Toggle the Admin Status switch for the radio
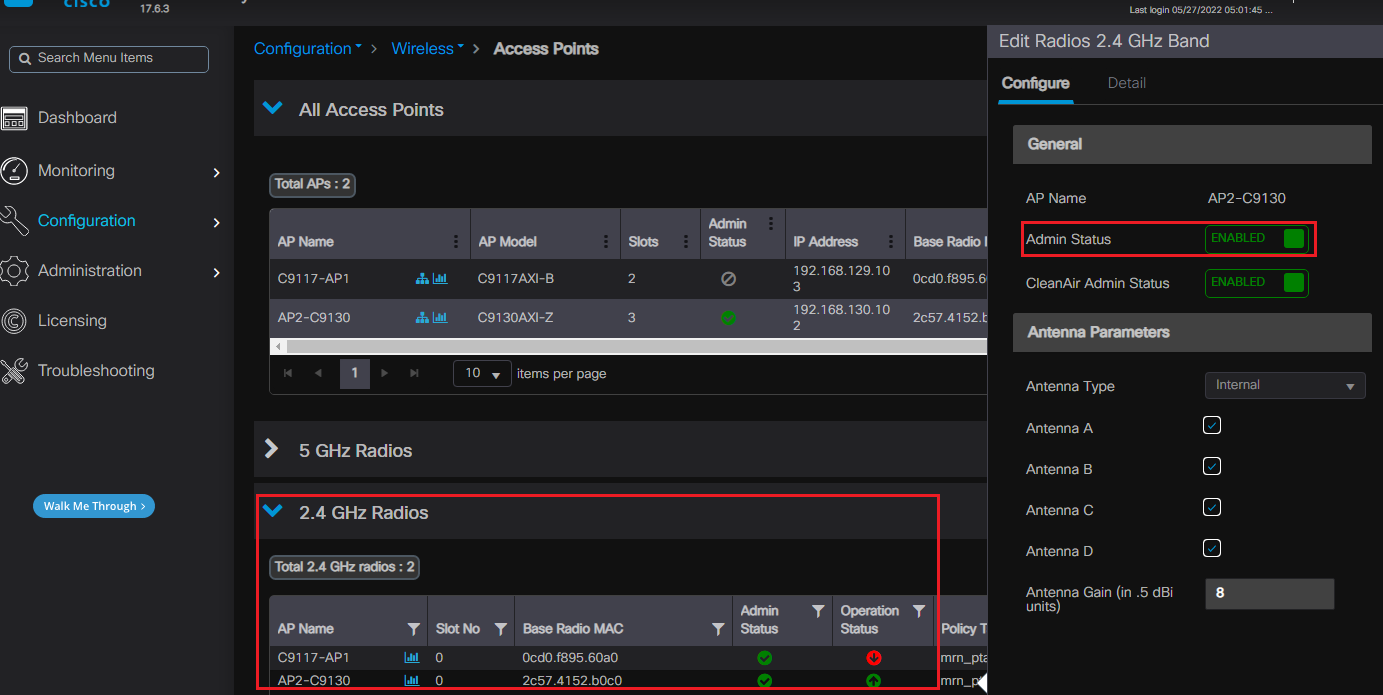 [1257, 239]
